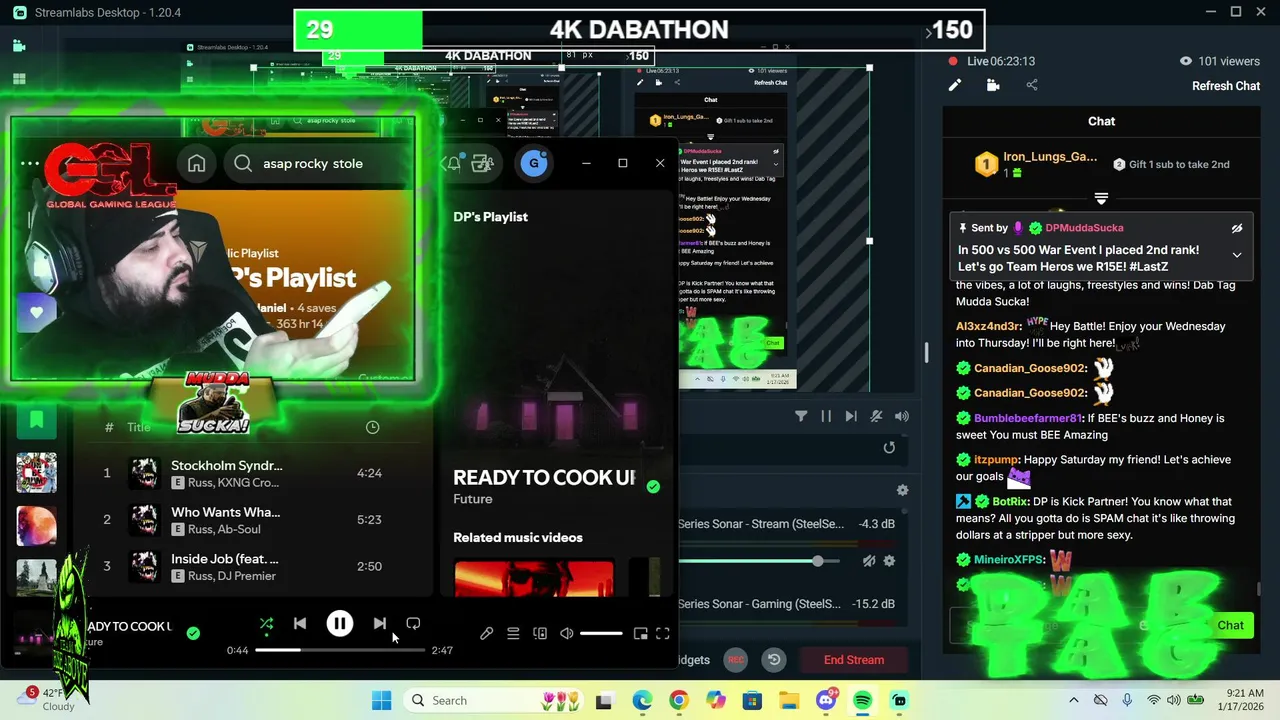Open settings gear for the Sonar Stream source
Screen dimensions: 1280x720
[x=889, y=561]
